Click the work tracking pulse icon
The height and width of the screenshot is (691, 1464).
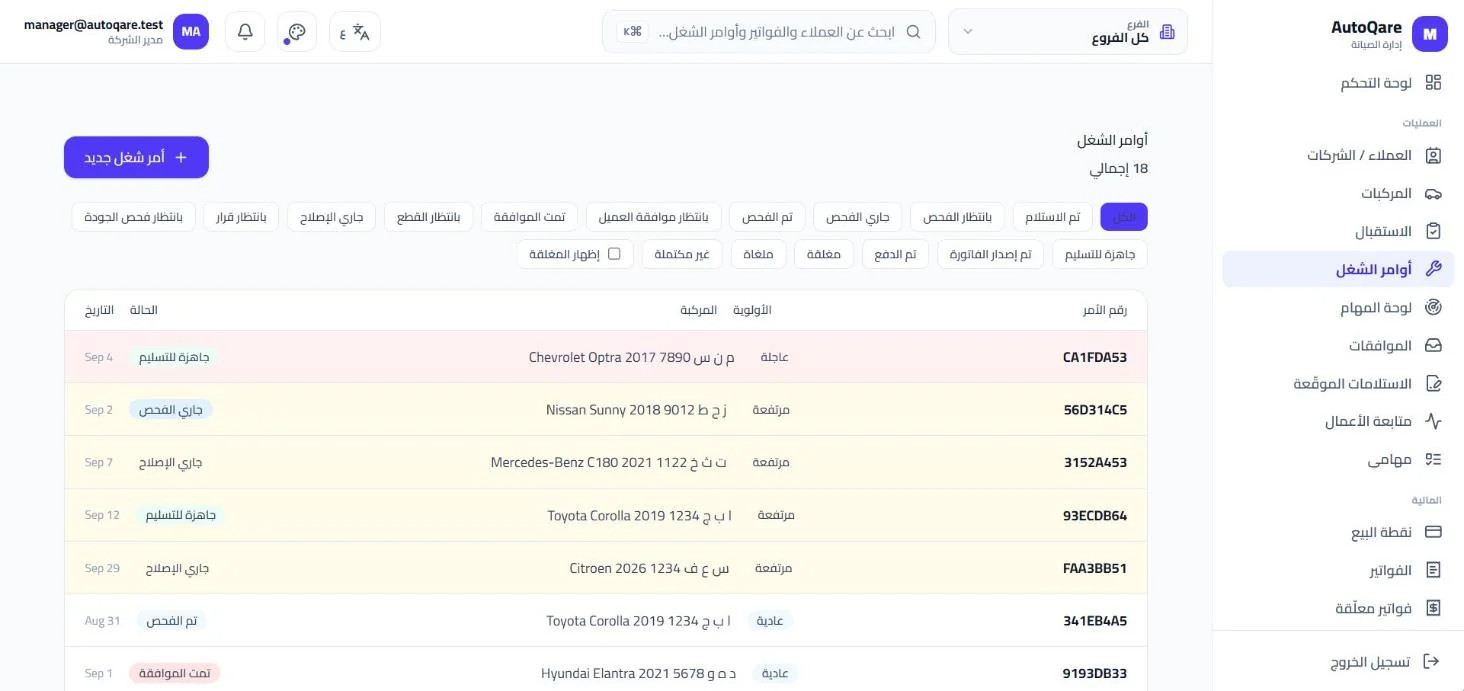point(1433,422)
